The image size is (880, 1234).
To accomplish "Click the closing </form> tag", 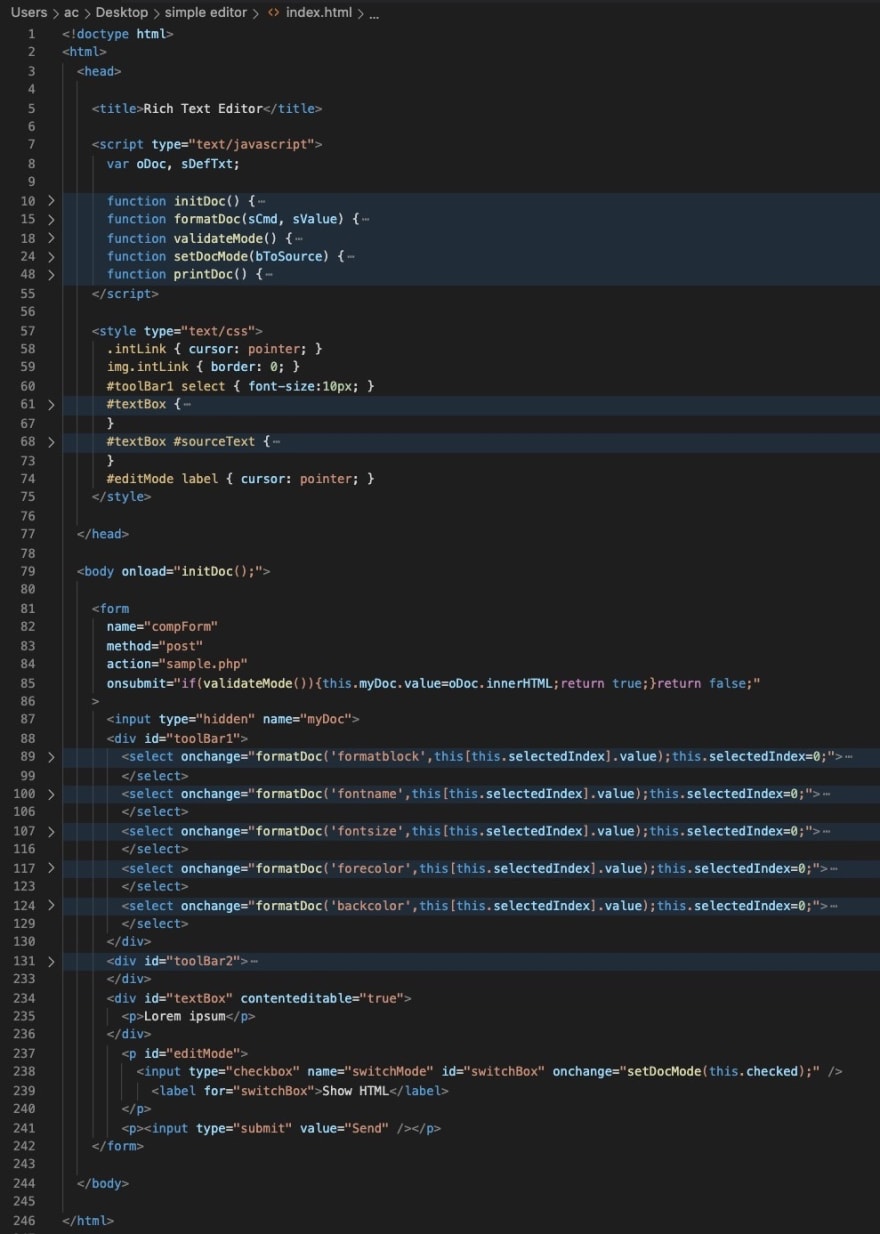I will click(x=118, y=1146).
